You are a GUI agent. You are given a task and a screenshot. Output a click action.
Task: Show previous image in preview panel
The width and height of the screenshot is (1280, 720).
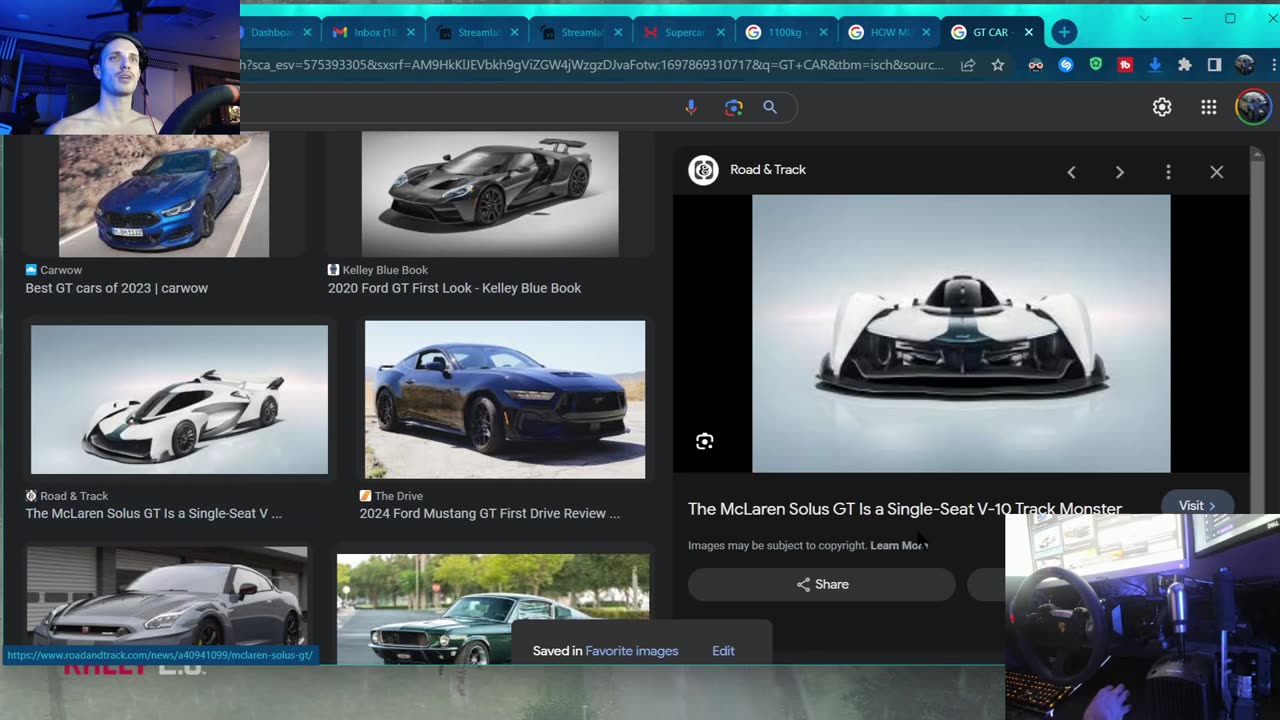pos(1071,172)
